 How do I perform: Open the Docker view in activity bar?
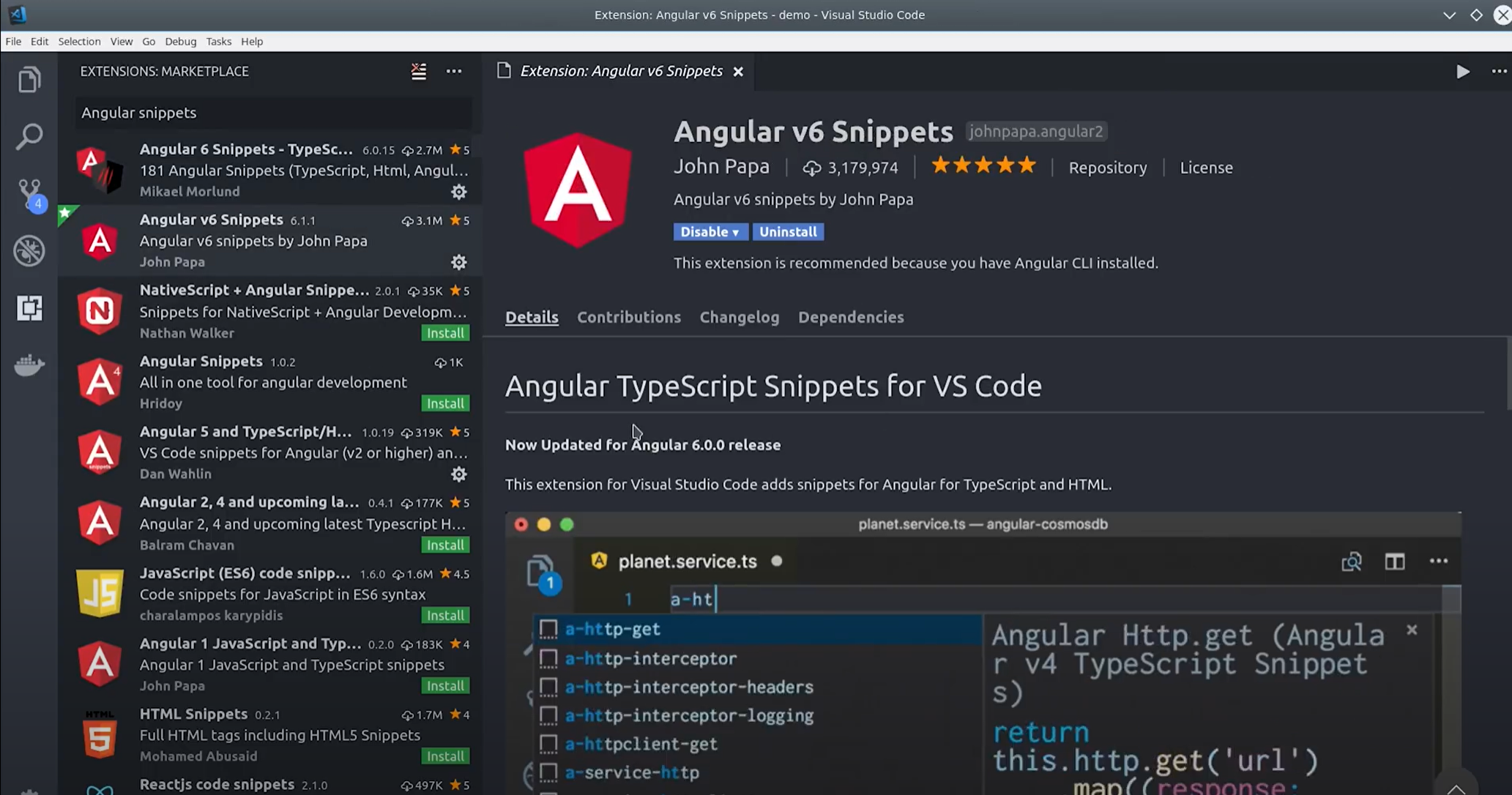29,364
